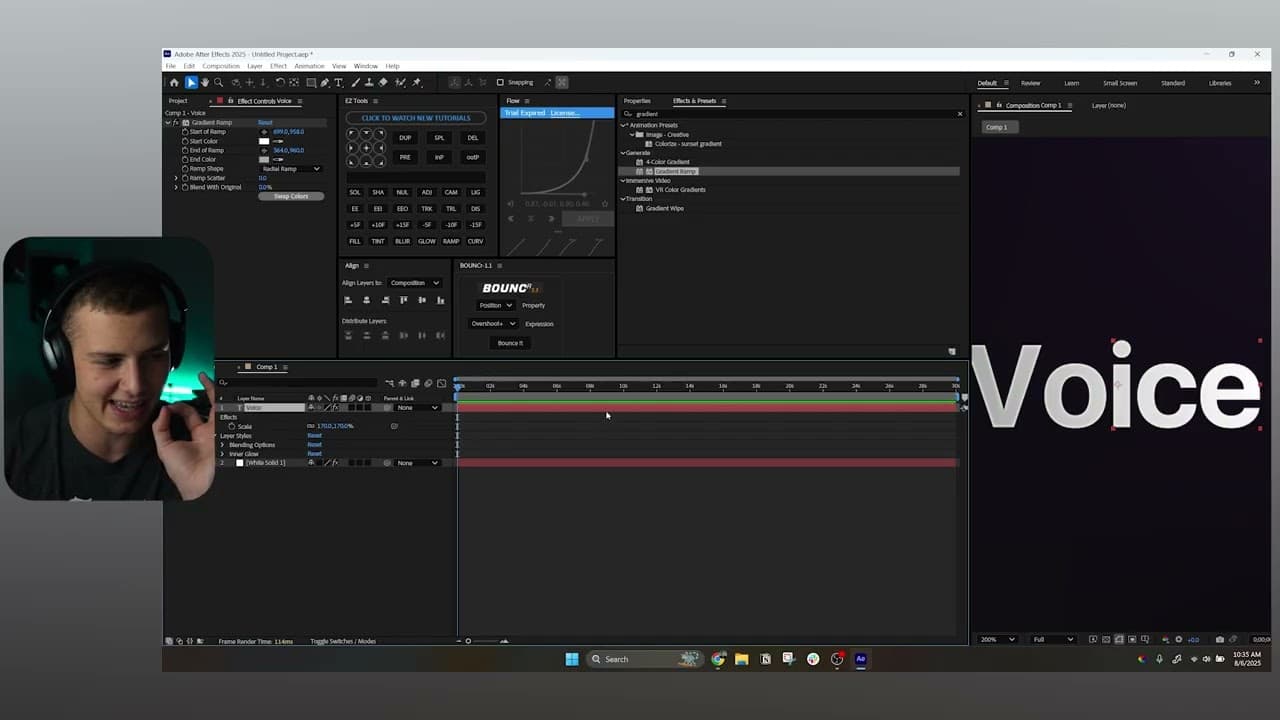The height and width of the screenshot is (720, 1280).
Task: Toggle the Scale property stopwatch
Action: [232, 426]
